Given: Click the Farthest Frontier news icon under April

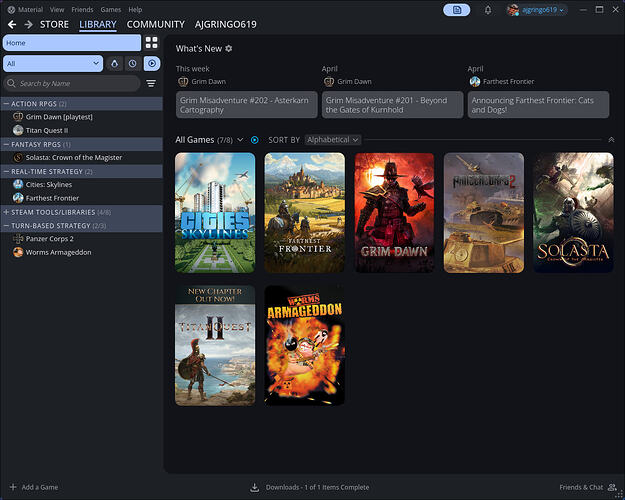Looking at the screenshot, I should (x=475, y=81).
